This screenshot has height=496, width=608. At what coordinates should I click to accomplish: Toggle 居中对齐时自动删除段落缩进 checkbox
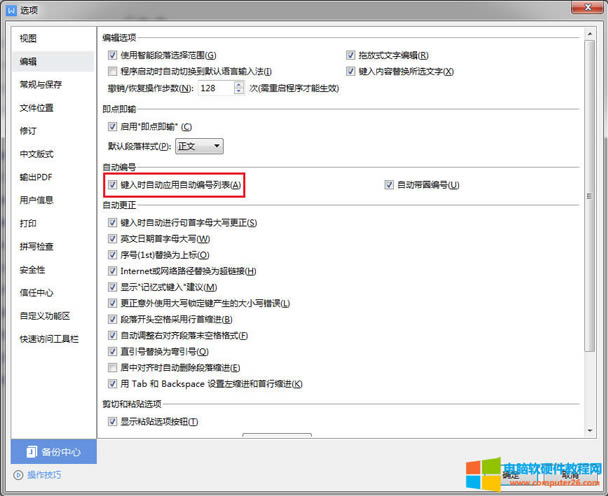coord(112,368)
